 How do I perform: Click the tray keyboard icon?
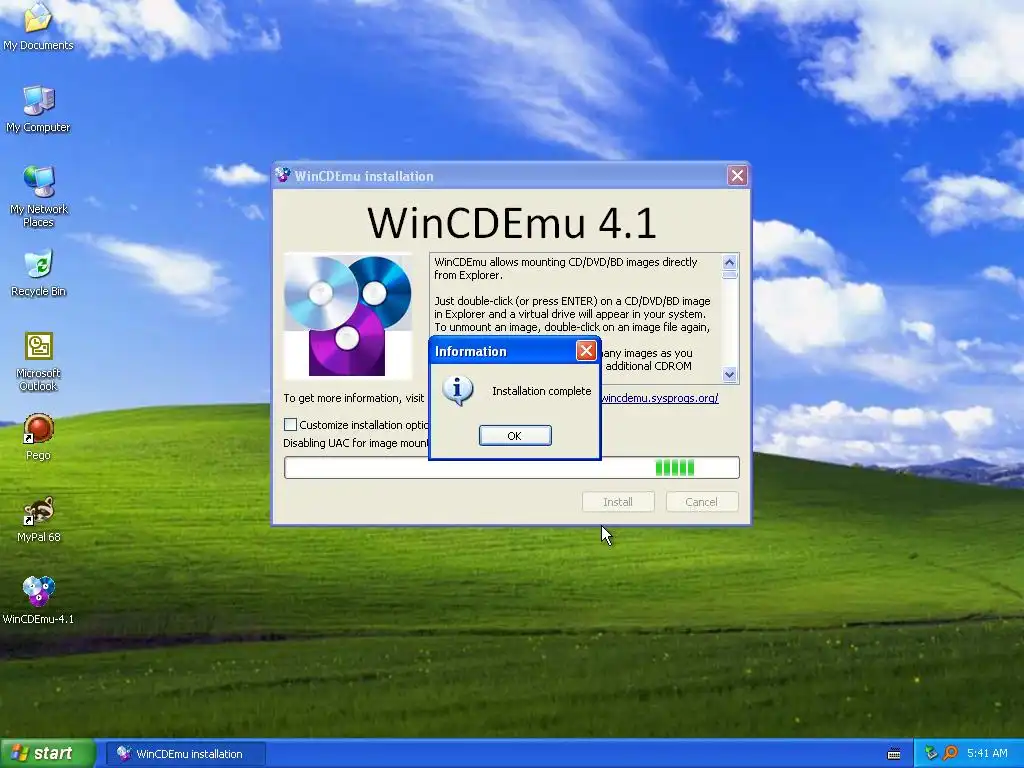click(x=893, y=754)
